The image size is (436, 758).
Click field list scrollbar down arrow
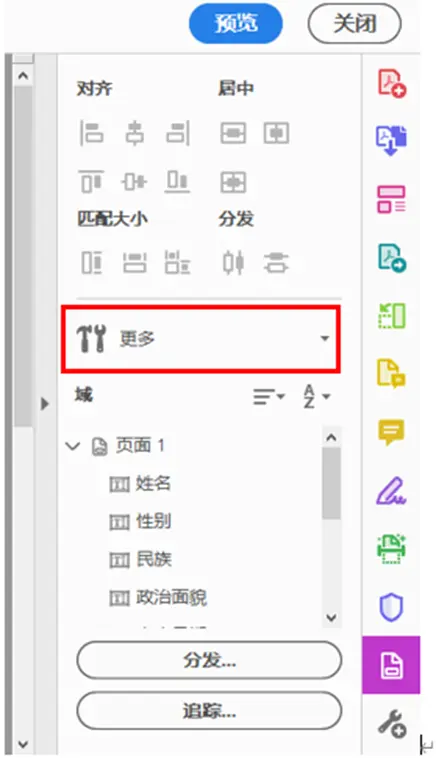coord(331,617)
